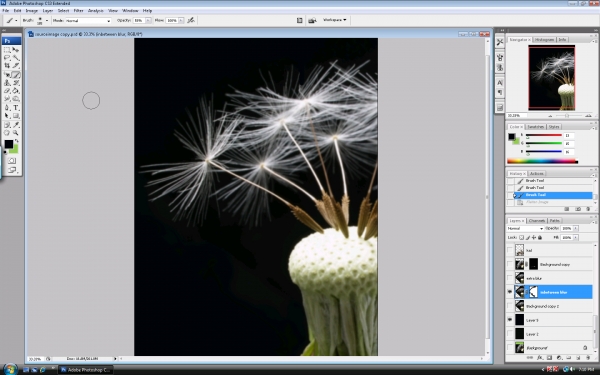This screenshot has height=375, width=600.
Task: Delete layer with trash icon
Action: tap(588, 358)
